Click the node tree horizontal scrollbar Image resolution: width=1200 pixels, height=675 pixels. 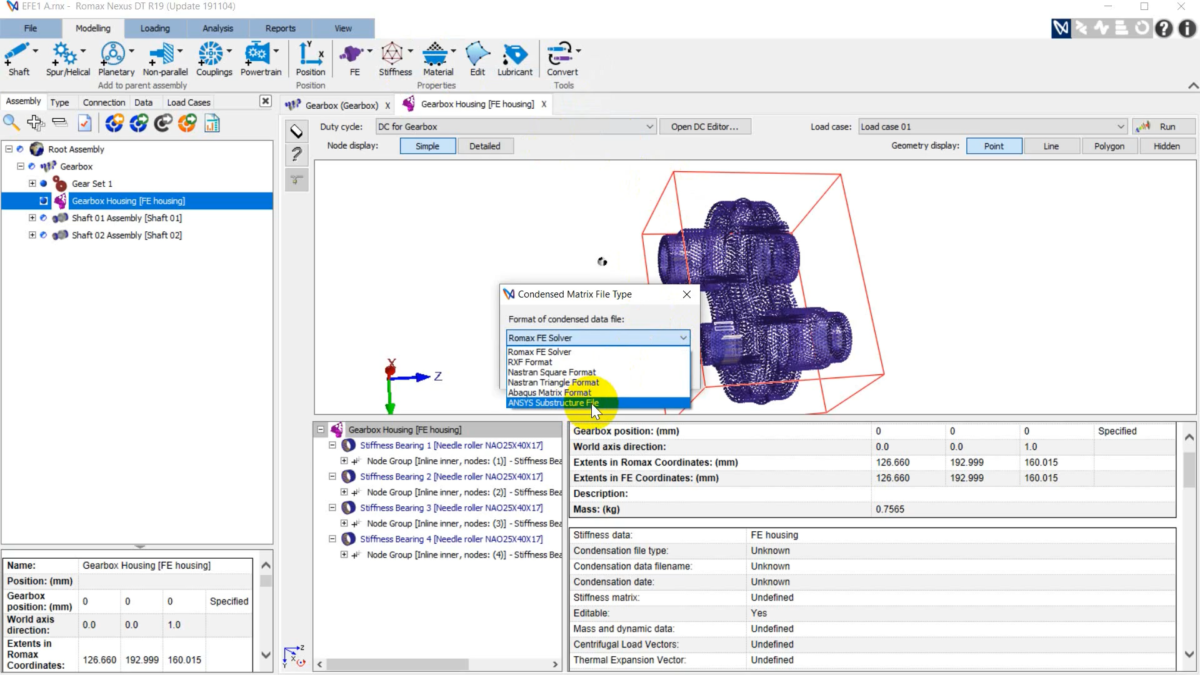[437, 664]
